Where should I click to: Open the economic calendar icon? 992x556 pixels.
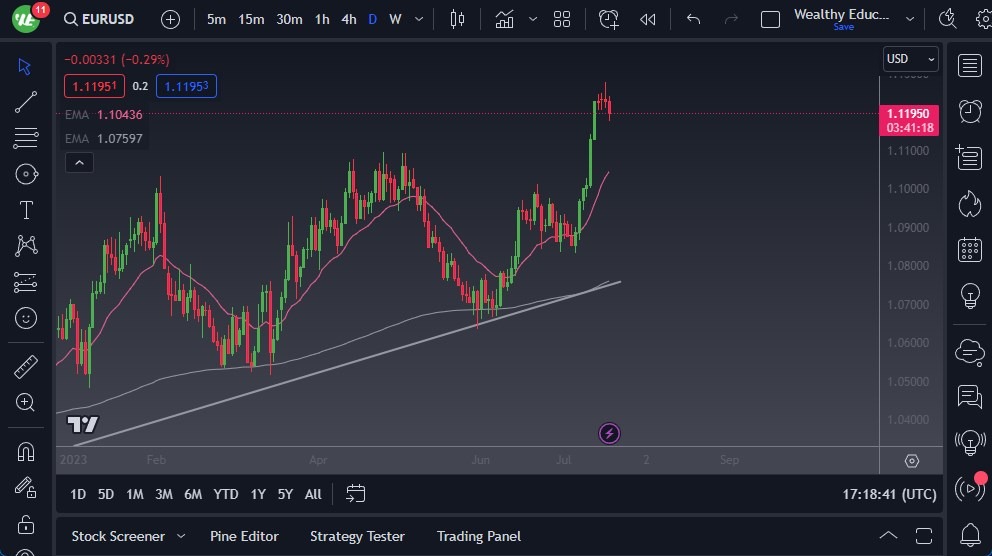[x=969, y=249]
